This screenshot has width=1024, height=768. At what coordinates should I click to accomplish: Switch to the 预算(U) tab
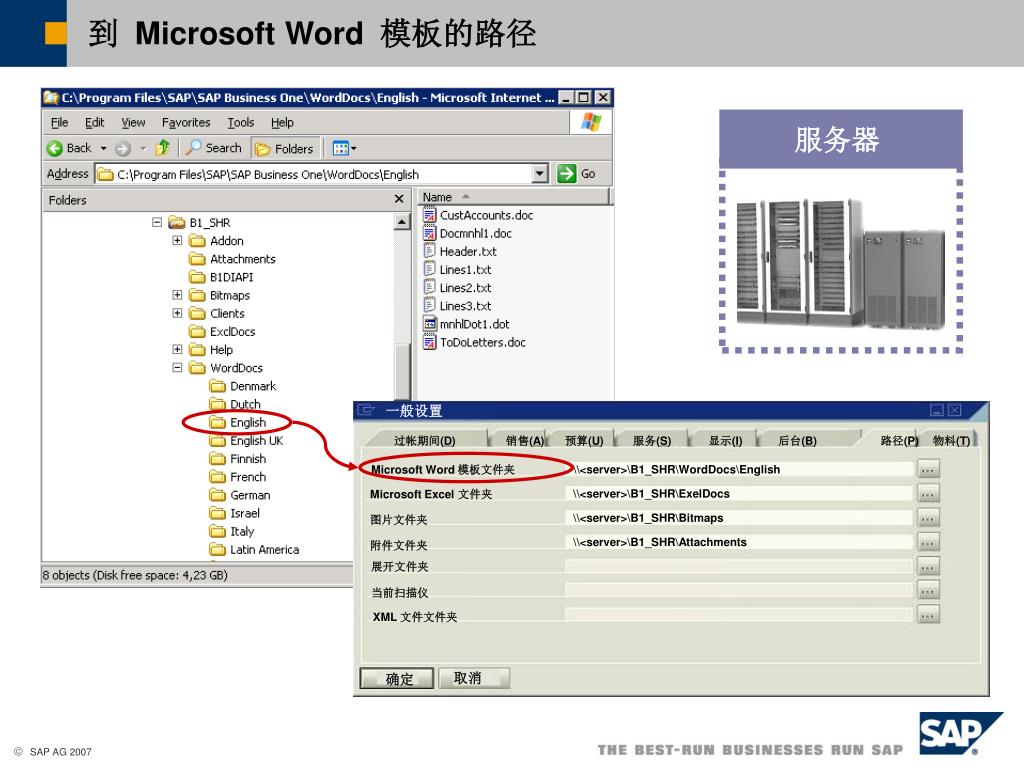(x=584, y=441)
